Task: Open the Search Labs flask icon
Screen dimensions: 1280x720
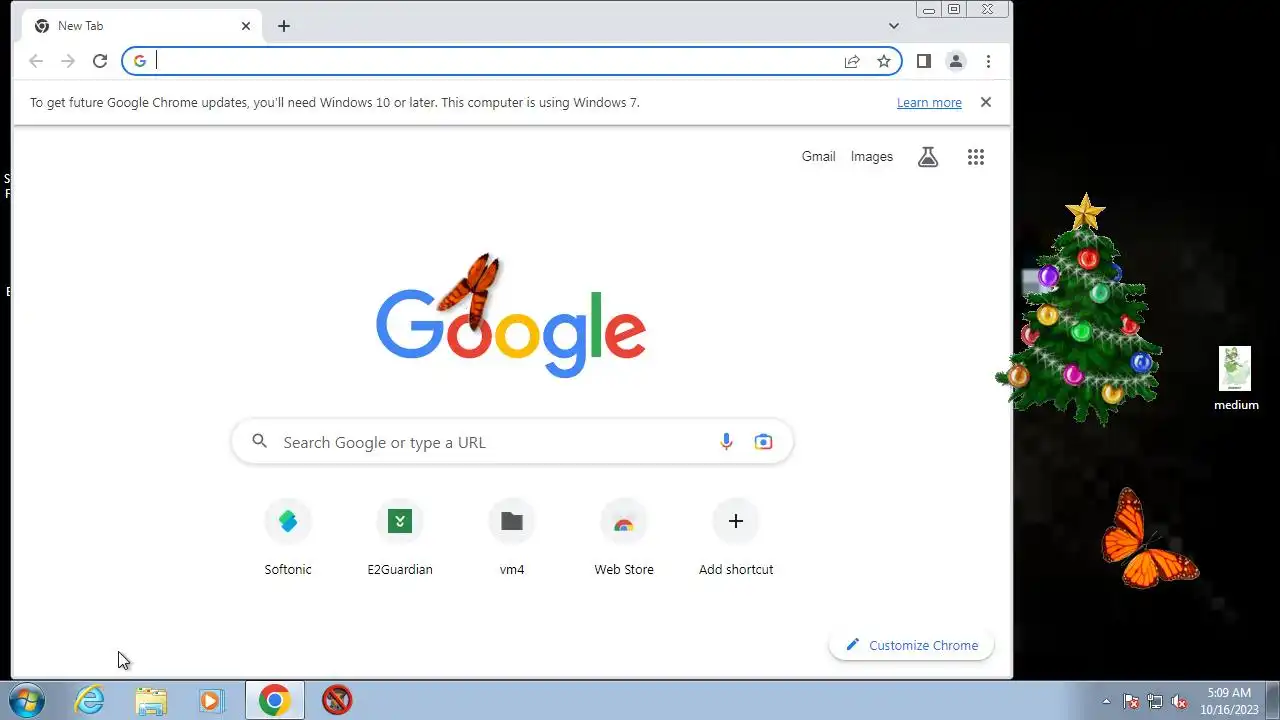Action: (x=928, y=157)
